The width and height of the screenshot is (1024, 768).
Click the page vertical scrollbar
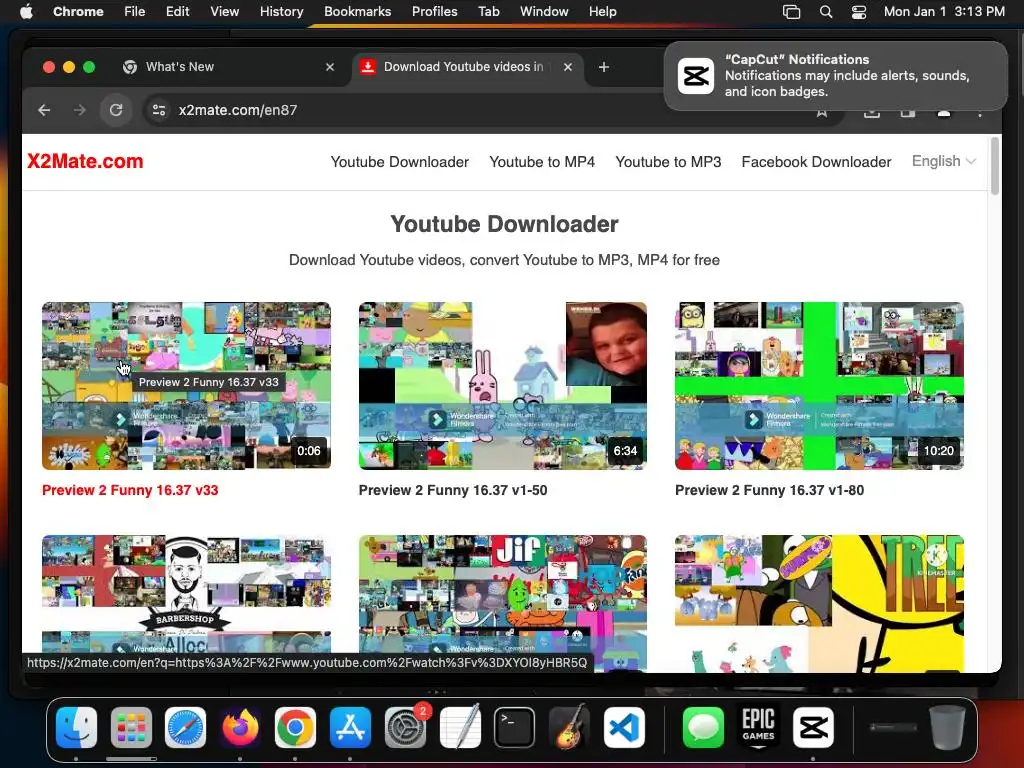coord(995,166)
